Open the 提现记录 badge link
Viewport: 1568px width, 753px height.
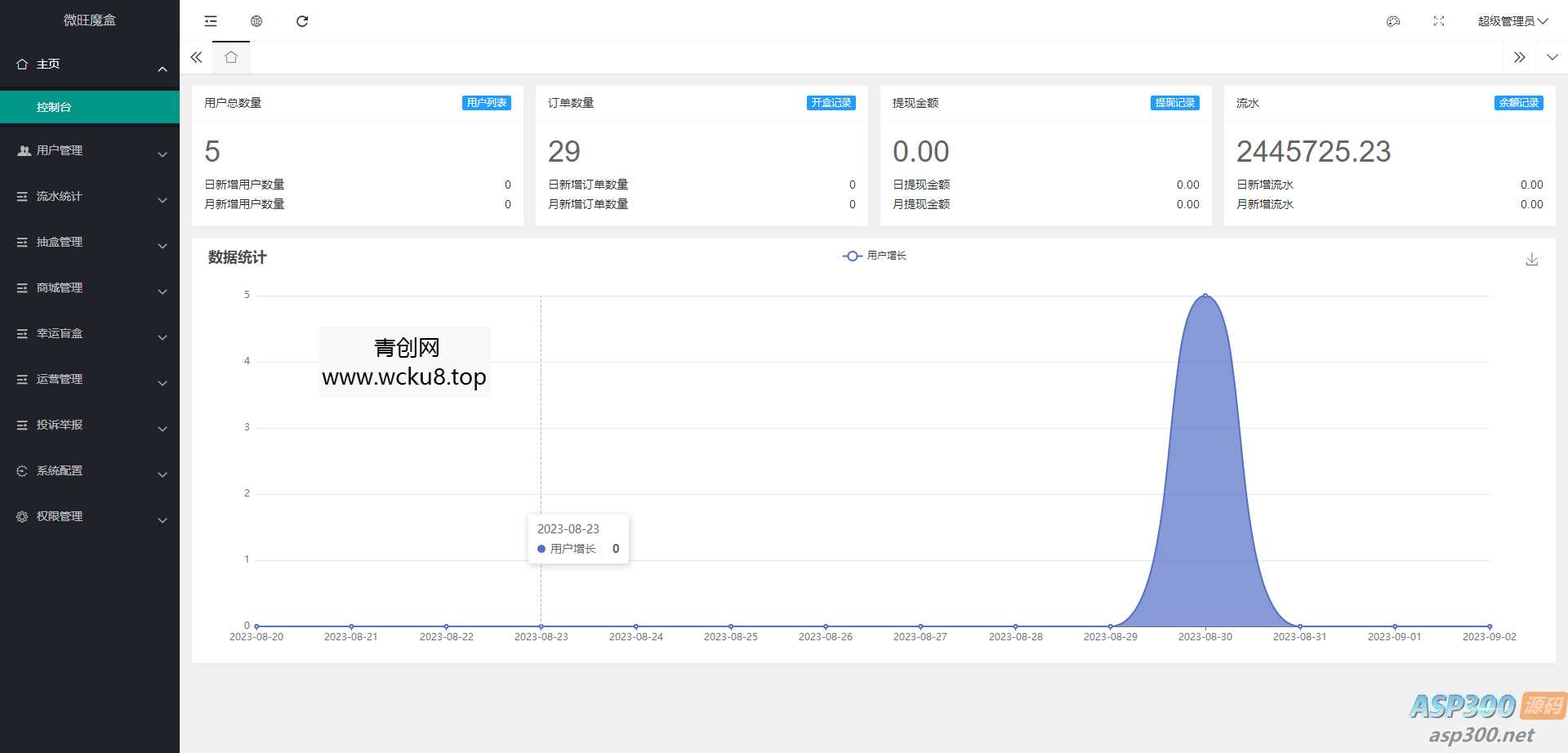tap(1174, 103)
